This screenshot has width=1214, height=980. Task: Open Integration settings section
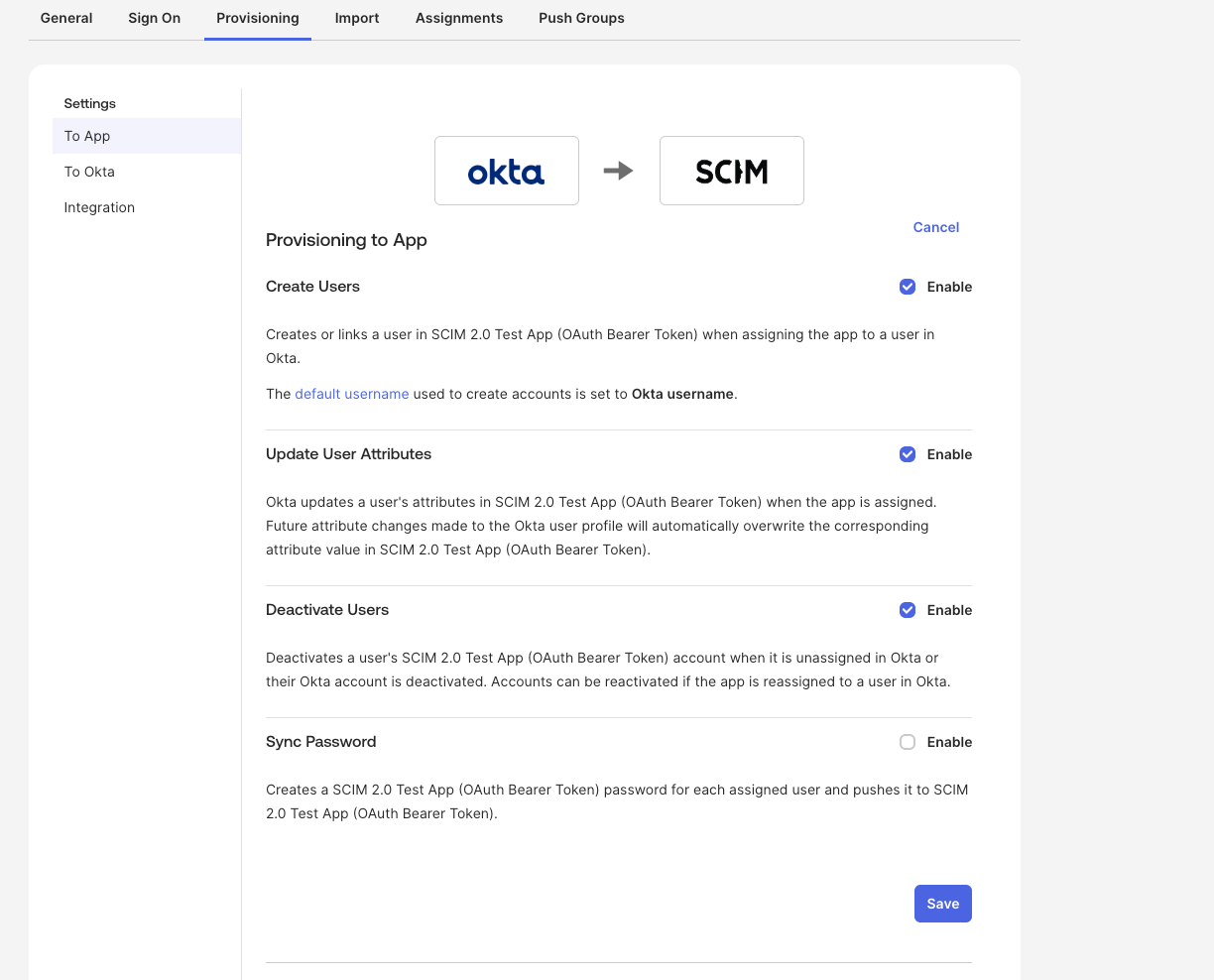tap(147, 207)
